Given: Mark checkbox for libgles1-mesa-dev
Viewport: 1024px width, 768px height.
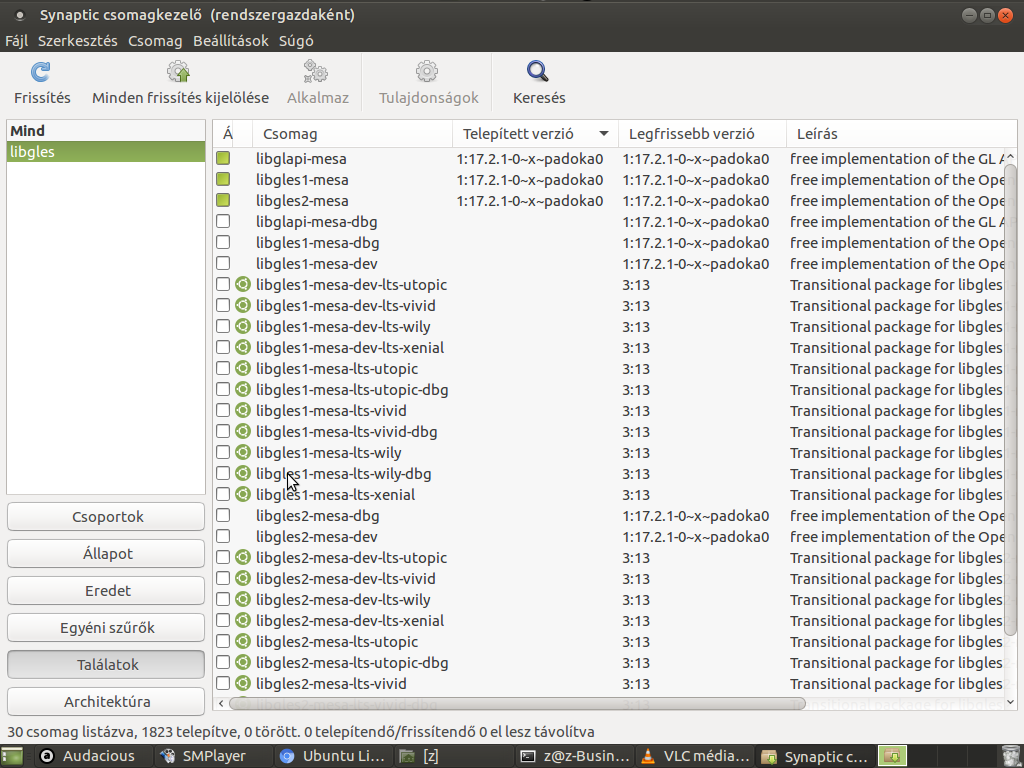Looking at the screenshot, I should 223,263.
